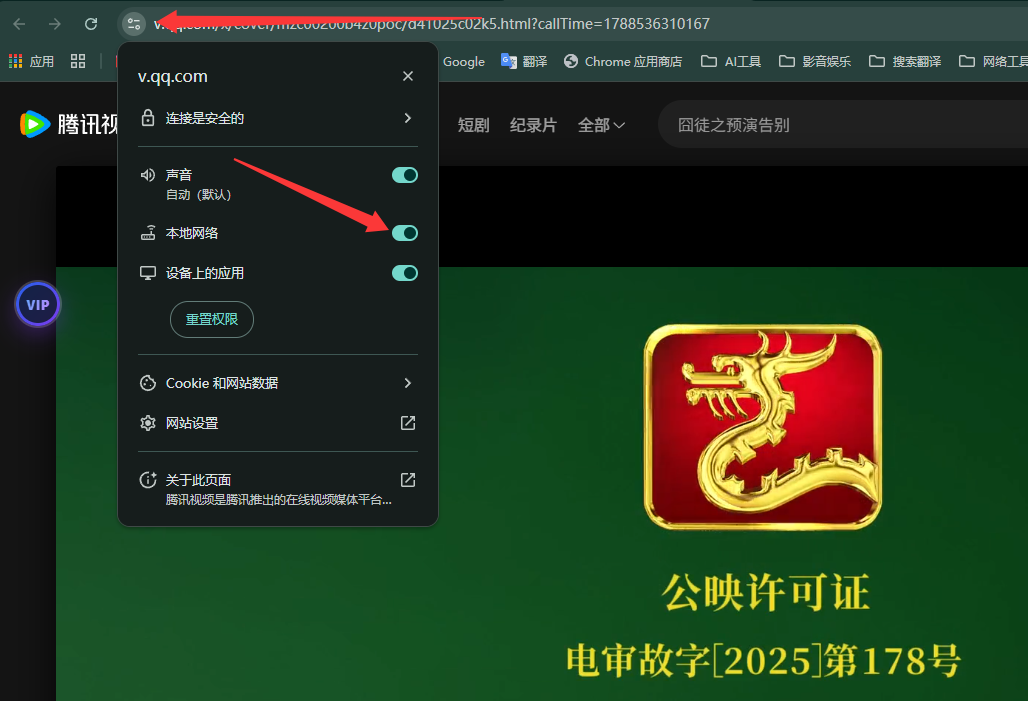Open the Apps grid shortcut in bookmarks bar

pos(31,62)
